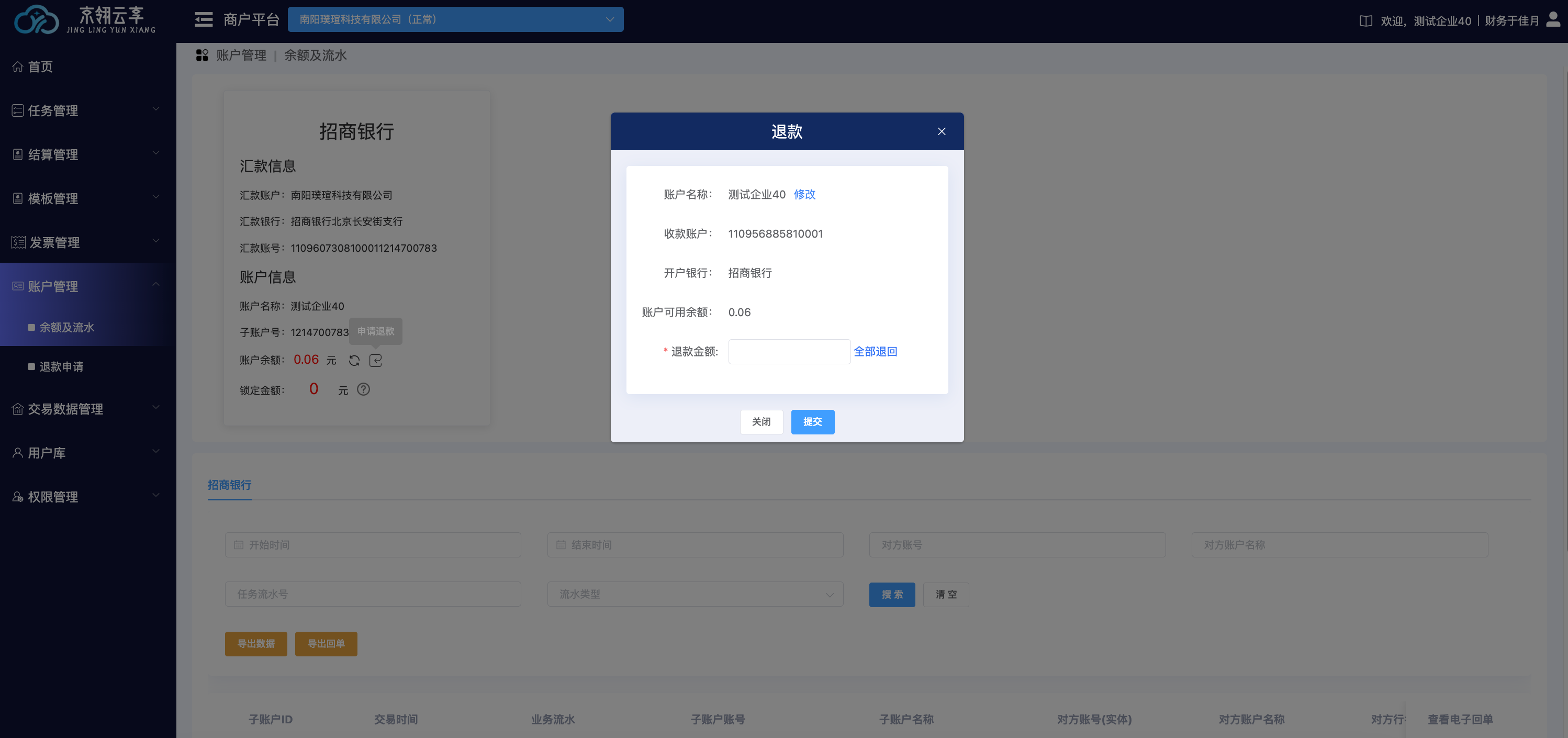Image resolution: width=1568 pixels, height=738 pixels.
Task: Click the refresh balance icon
Action: [354, 361]
